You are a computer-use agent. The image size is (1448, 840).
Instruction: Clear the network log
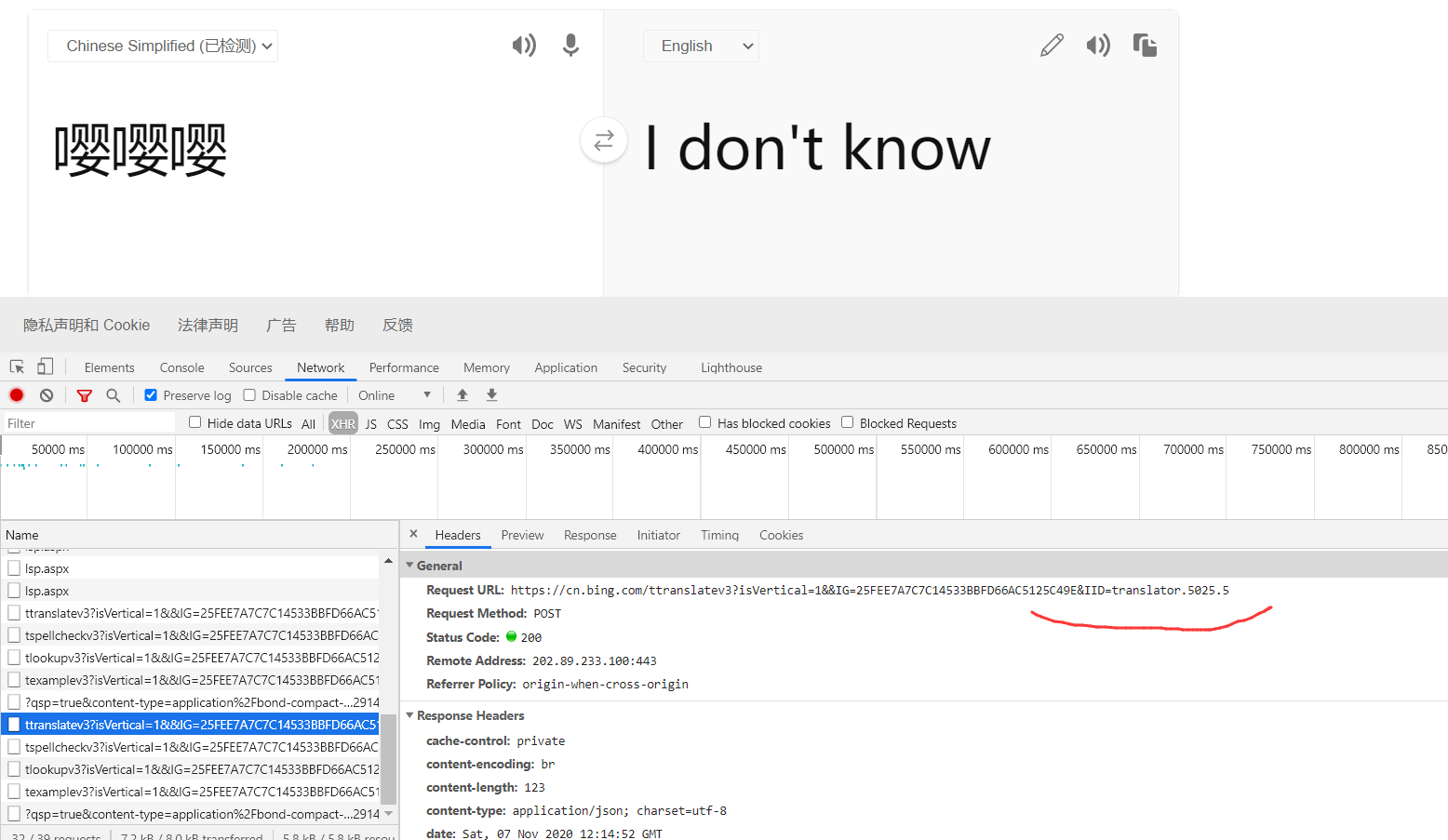coord(47,395)
